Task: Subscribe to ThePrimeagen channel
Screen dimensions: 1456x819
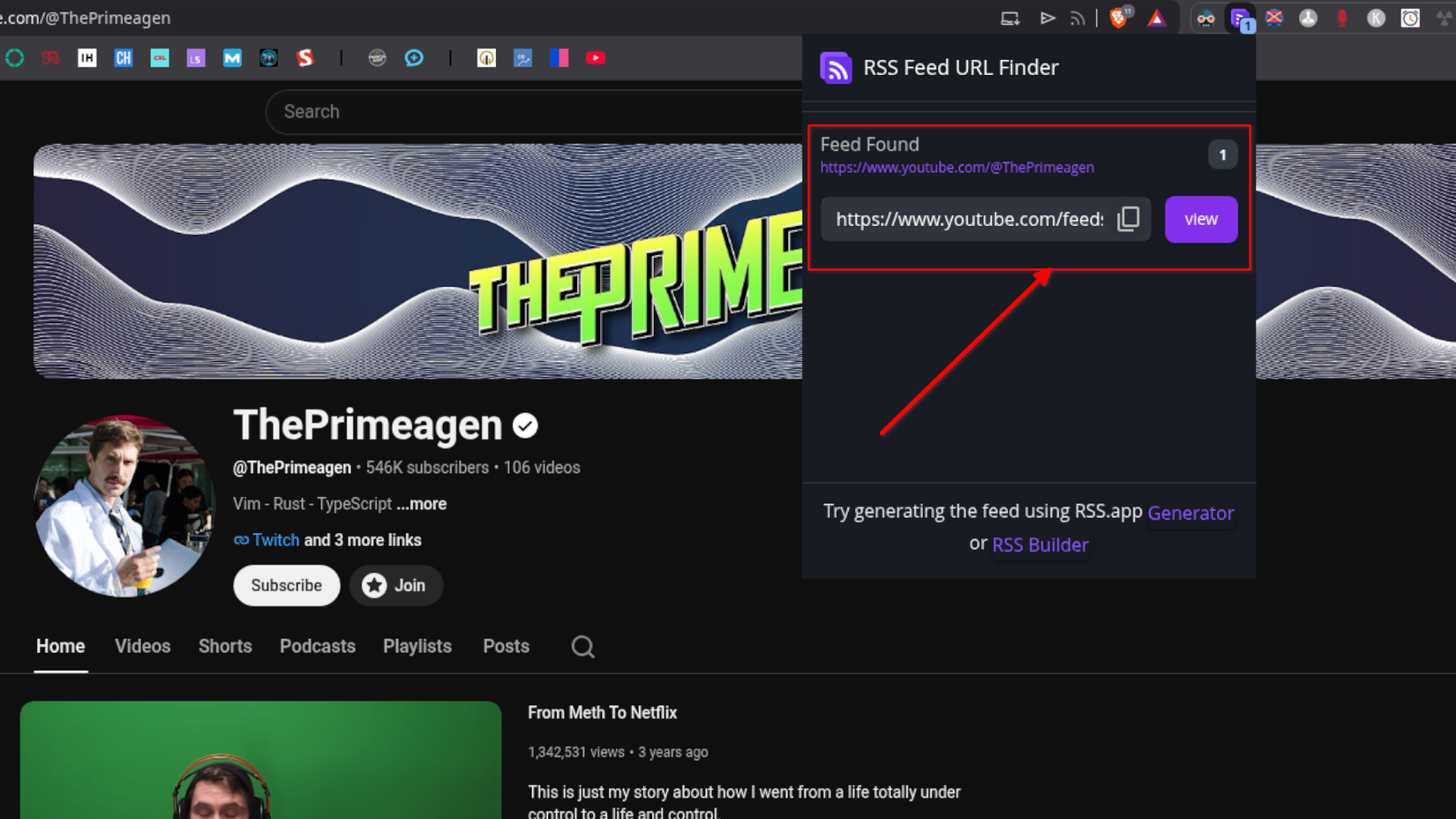Action: pos(287,585)
